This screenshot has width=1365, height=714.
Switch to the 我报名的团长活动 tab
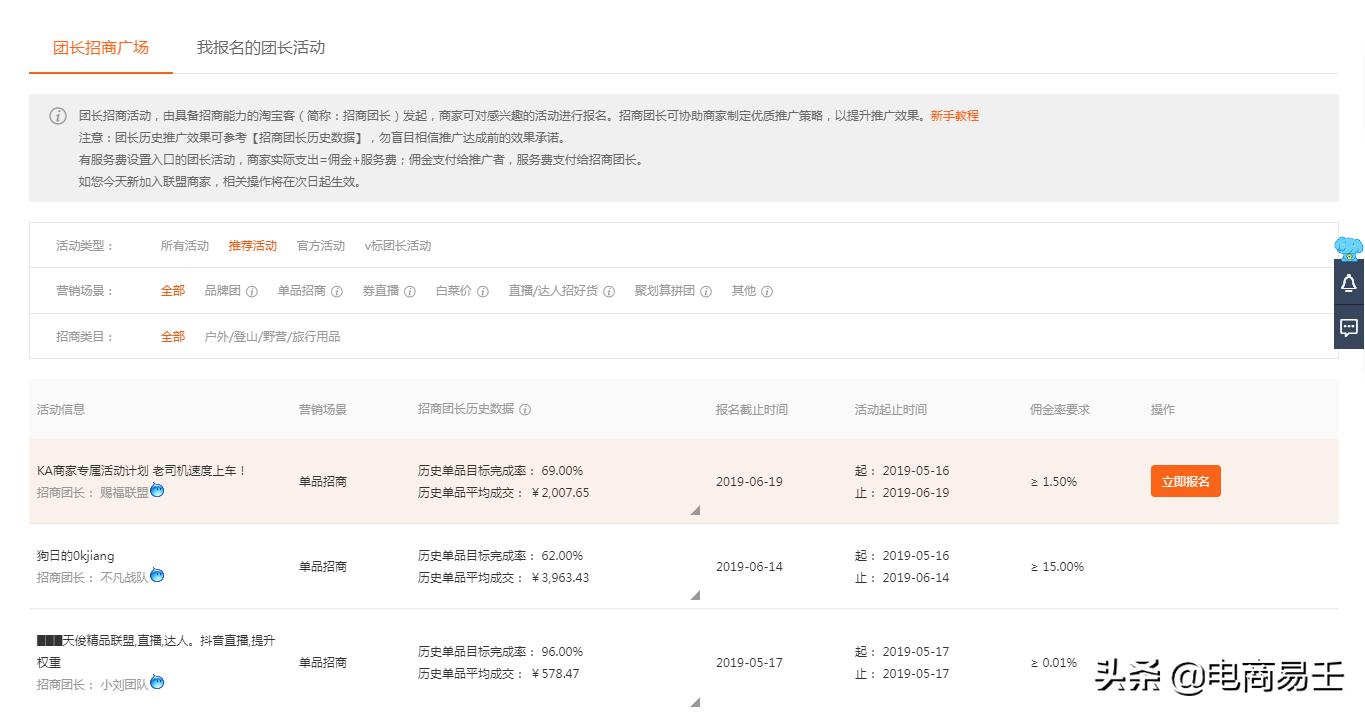pyautogui.click(x=260, y=47)
